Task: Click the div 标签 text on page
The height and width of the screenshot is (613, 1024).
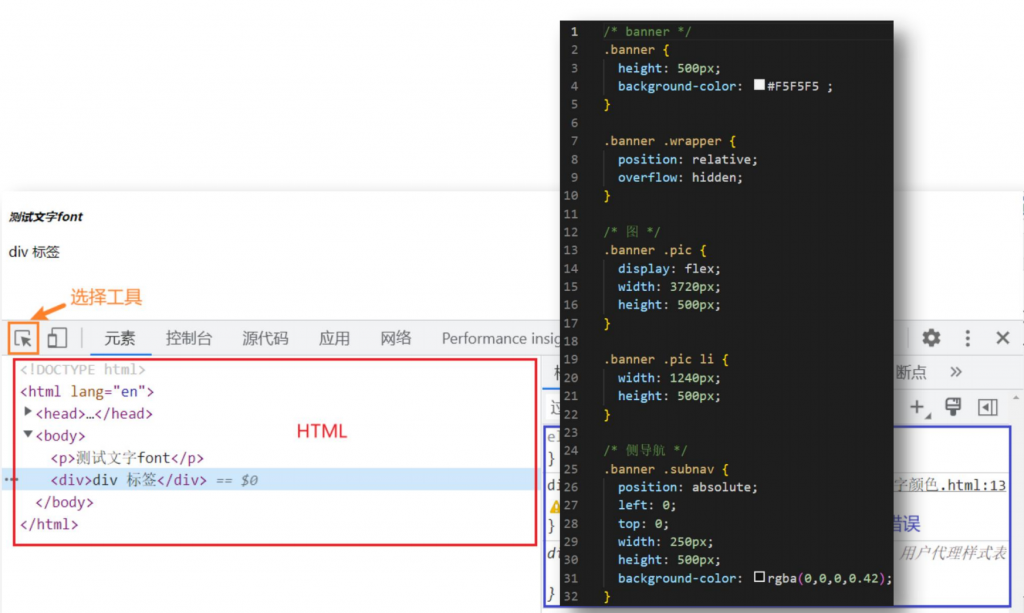Action: [34, 252]
